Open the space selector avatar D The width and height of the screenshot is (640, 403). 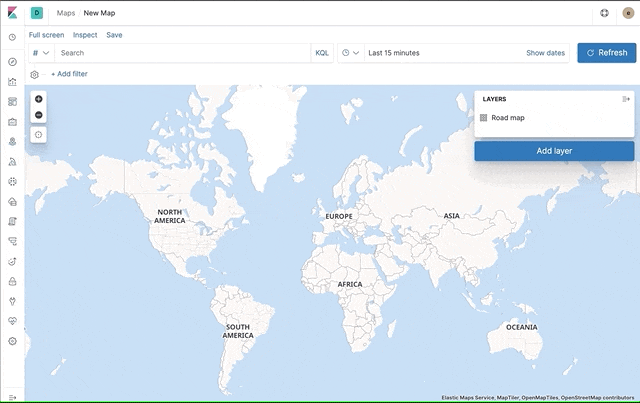[x=37, y=13]
